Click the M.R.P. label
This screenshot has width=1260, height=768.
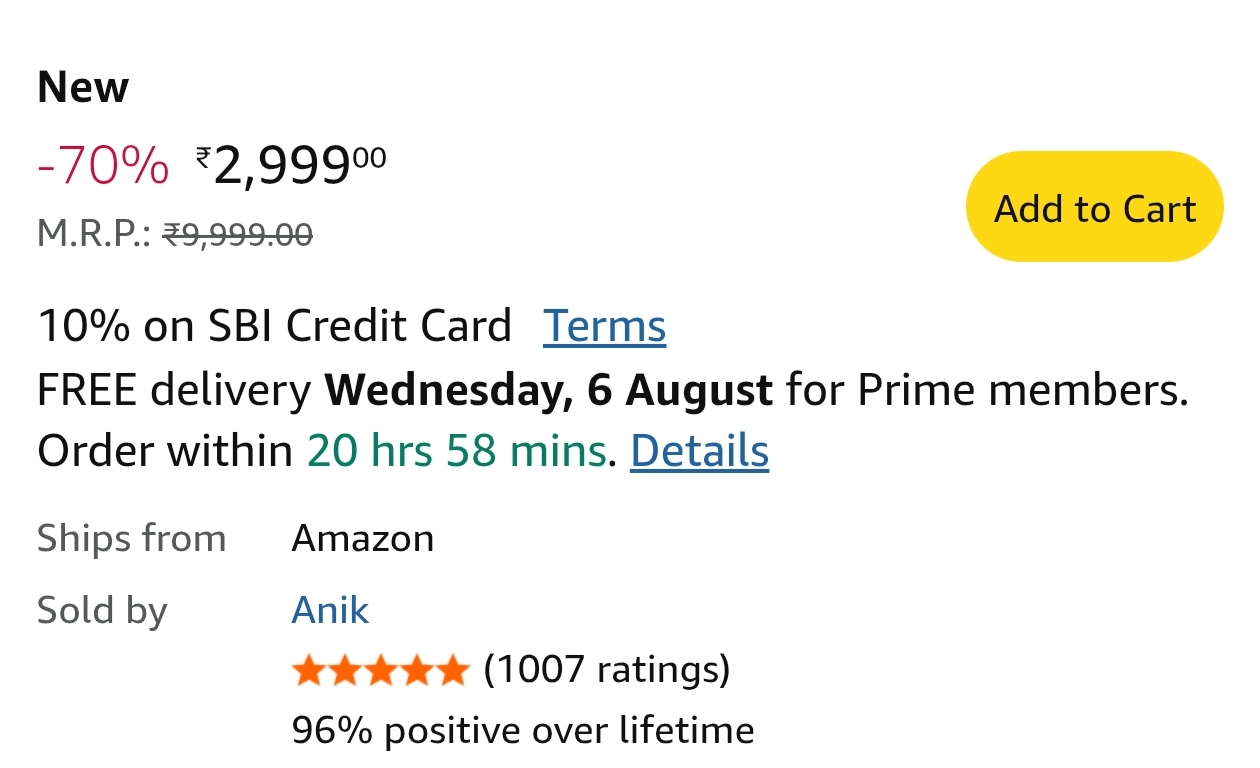click(94, 234)
